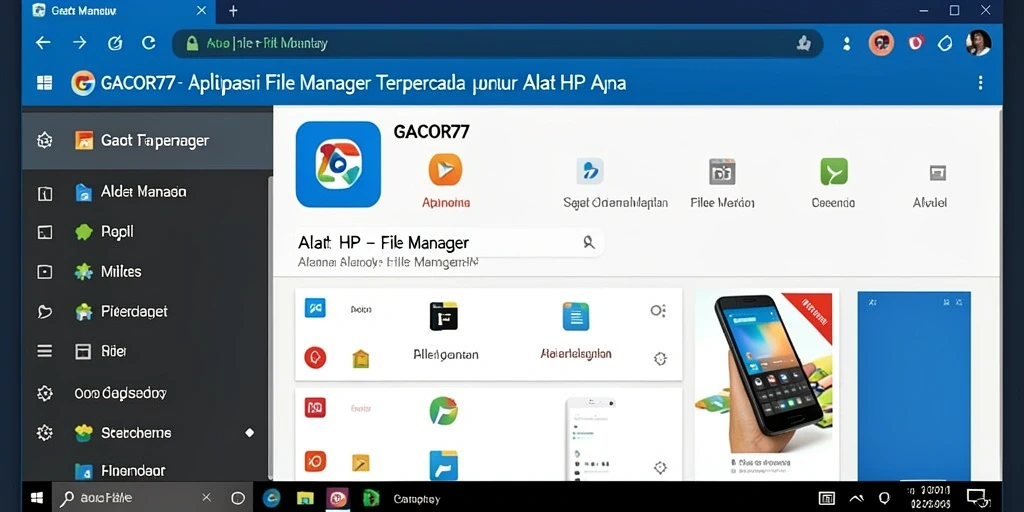Click the Alvdel icon
The image size is (1024, 512).
point(938,173)
